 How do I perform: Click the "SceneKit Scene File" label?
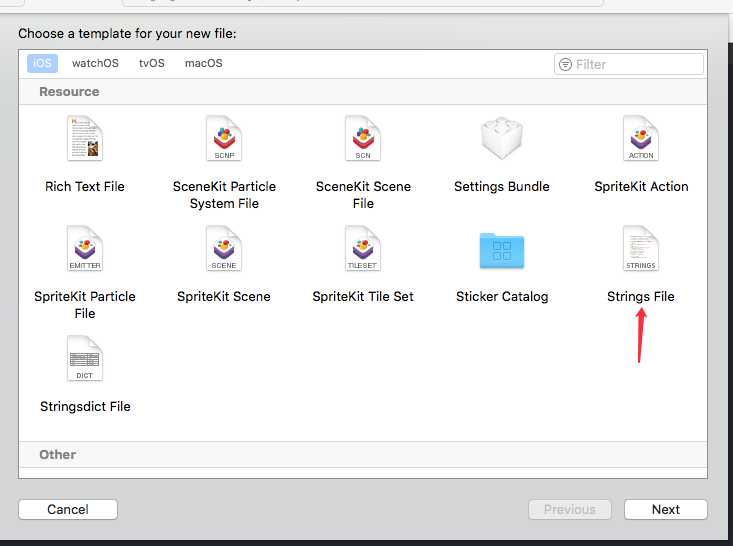coord(363,195)
